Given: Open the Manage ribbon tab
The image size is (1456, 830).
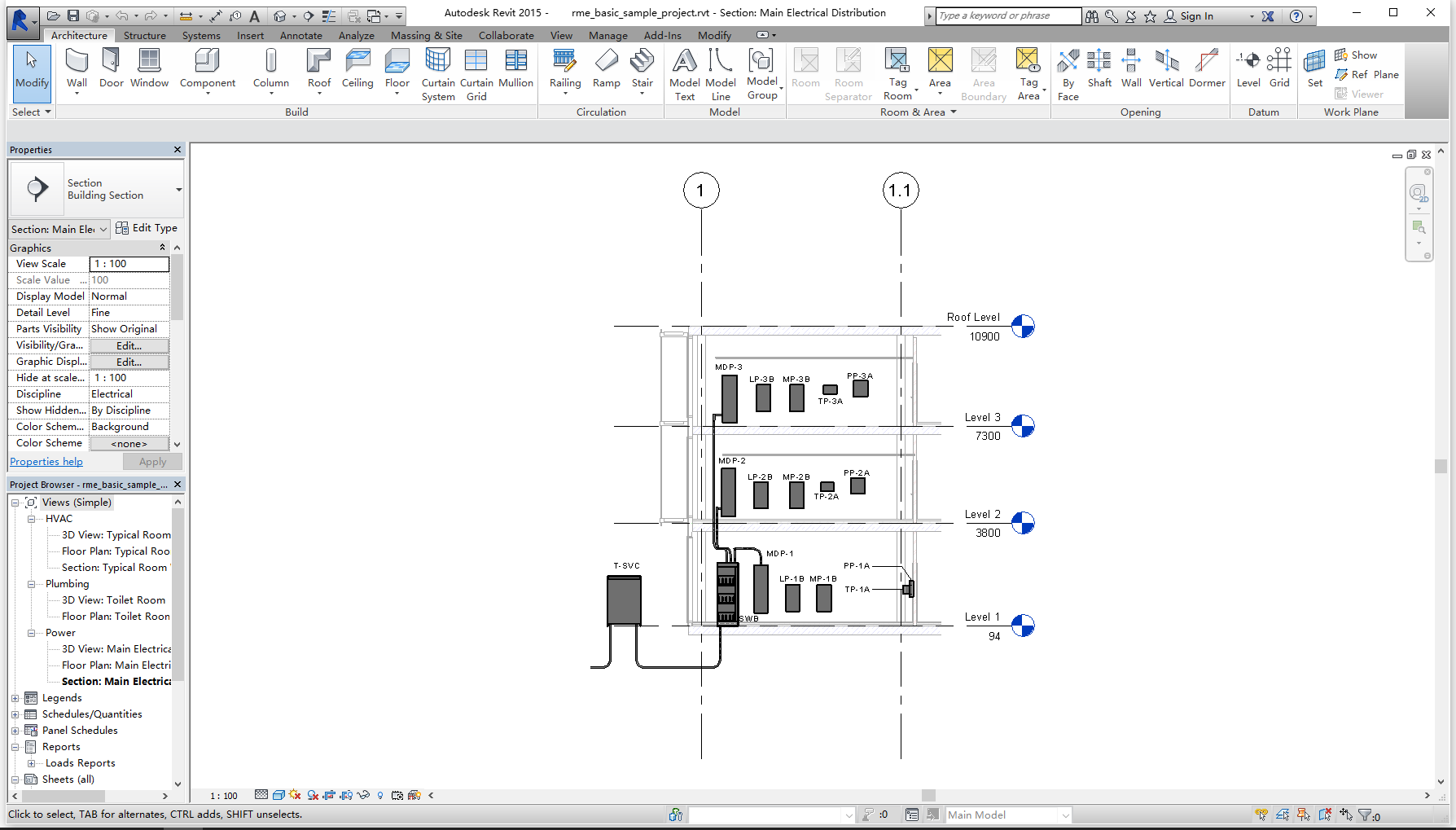Looking at the screenshot, I should click(x=607, y=35).
